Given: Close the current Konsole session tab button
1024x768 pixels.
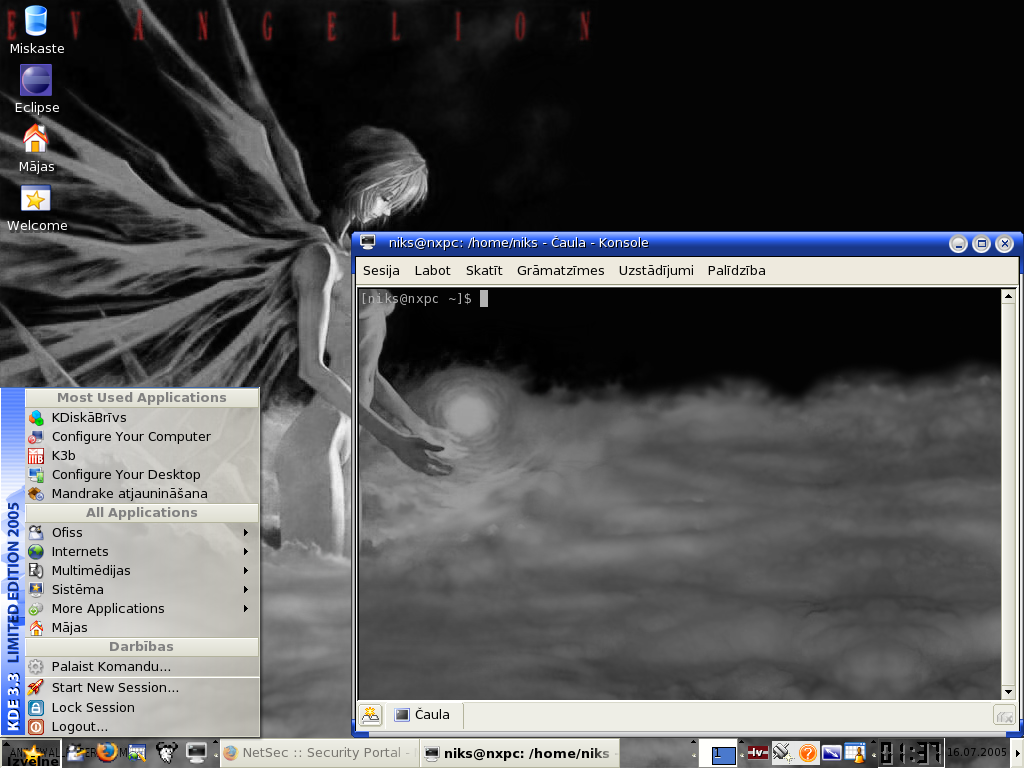Looking at the screenshot, I should coord(1004,716).
